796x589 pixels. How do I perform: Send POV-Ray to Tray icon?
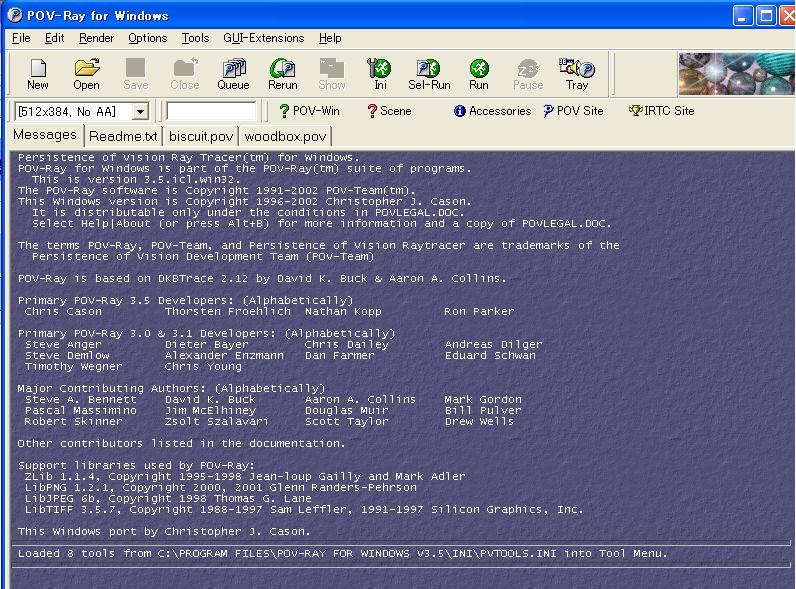click(577, 74)
